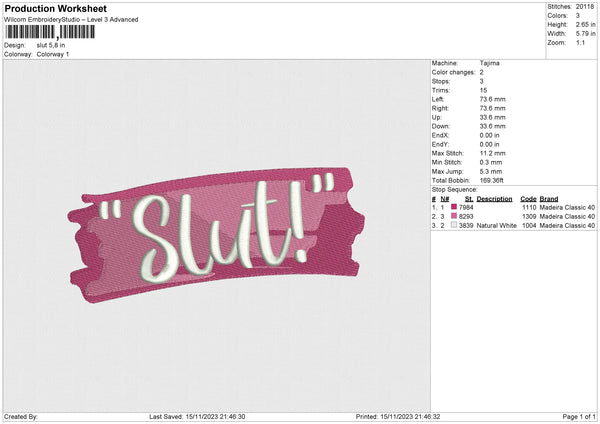Click the light pink thread swatch for stop 2
Screen dimensions: 600x424
pyautogui.click(x=454, y=216)
